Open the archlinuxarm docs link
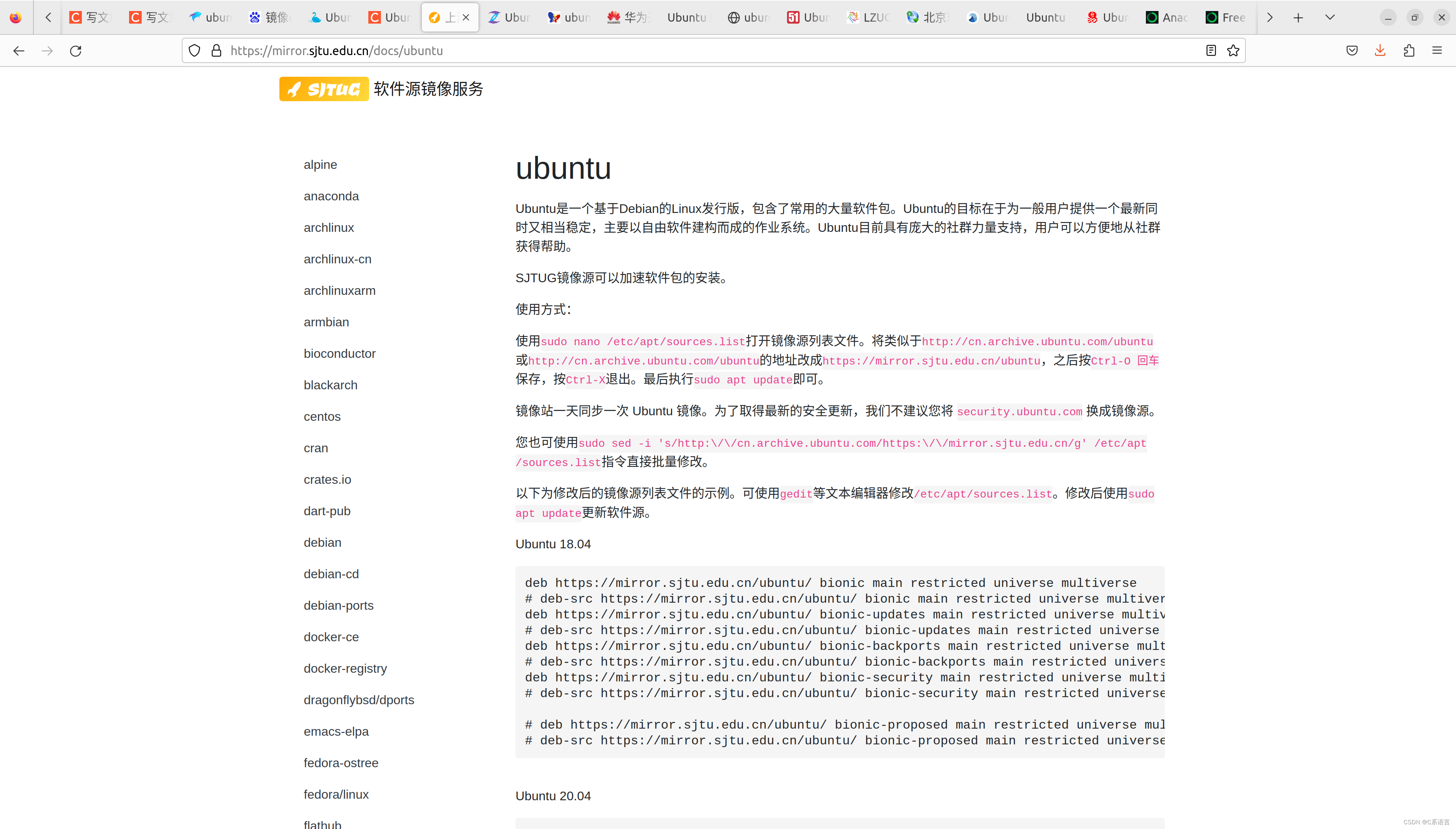1456x829 pixels. point(340,291)
